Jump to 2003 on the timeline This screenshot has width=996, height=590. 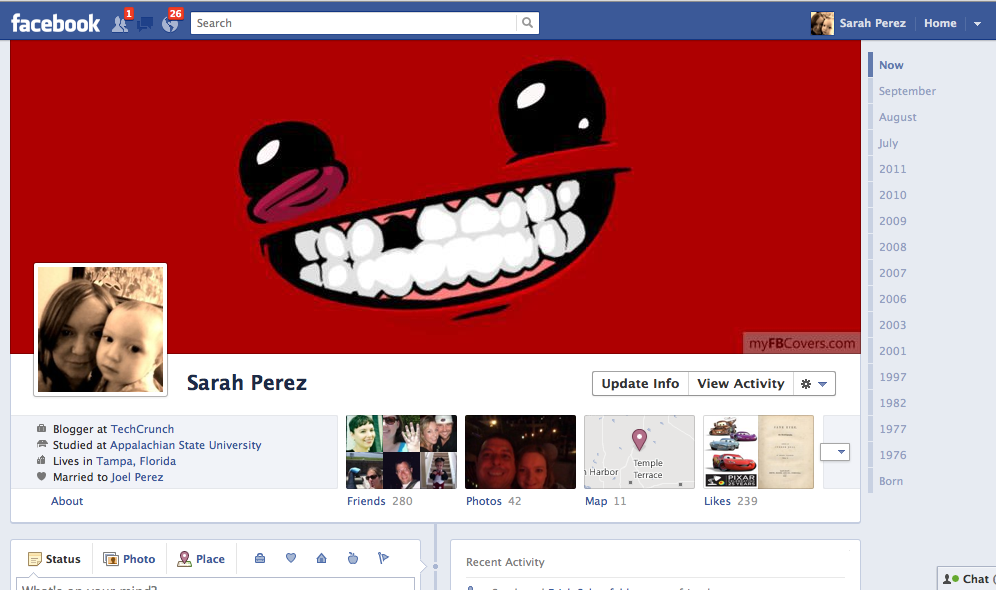pos(892,325)
